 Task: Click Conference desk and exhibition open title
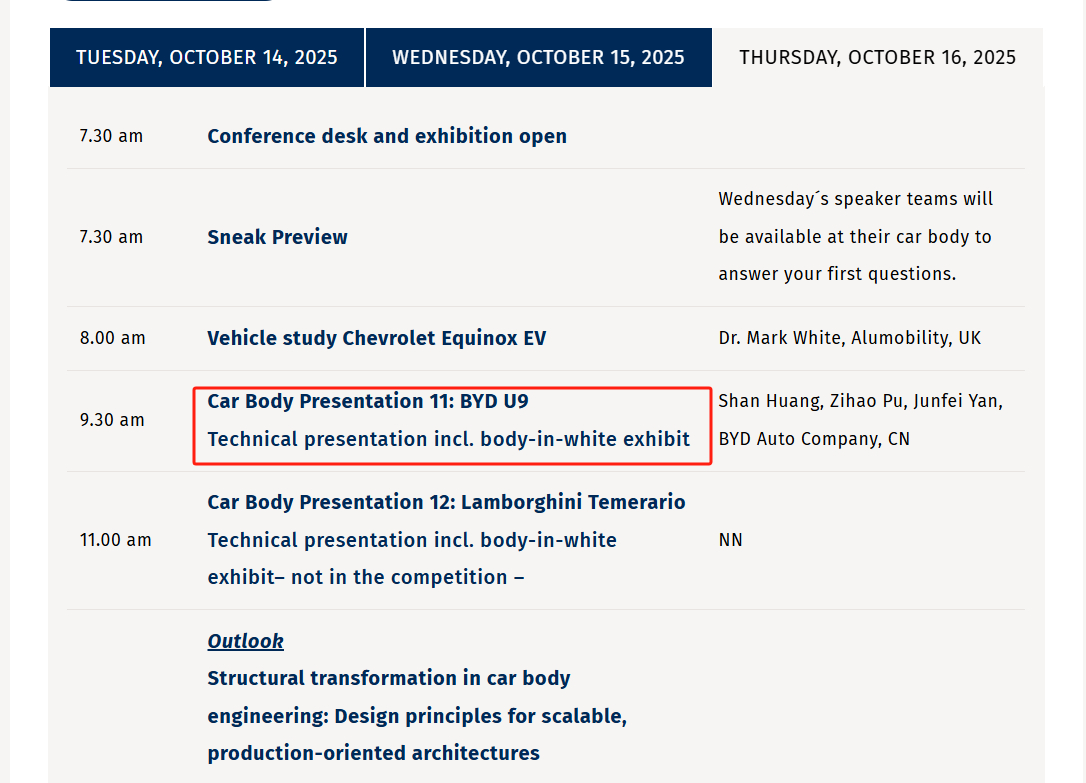(x=387, y=136)
